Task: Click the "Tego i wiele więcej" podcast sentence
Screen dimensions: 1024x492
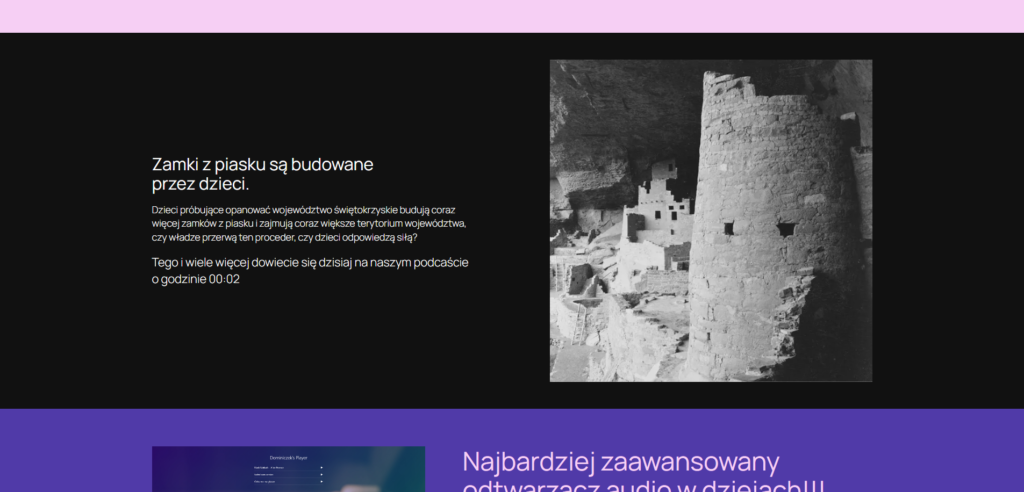Action: pyautogui.click(x=310, y=262)
